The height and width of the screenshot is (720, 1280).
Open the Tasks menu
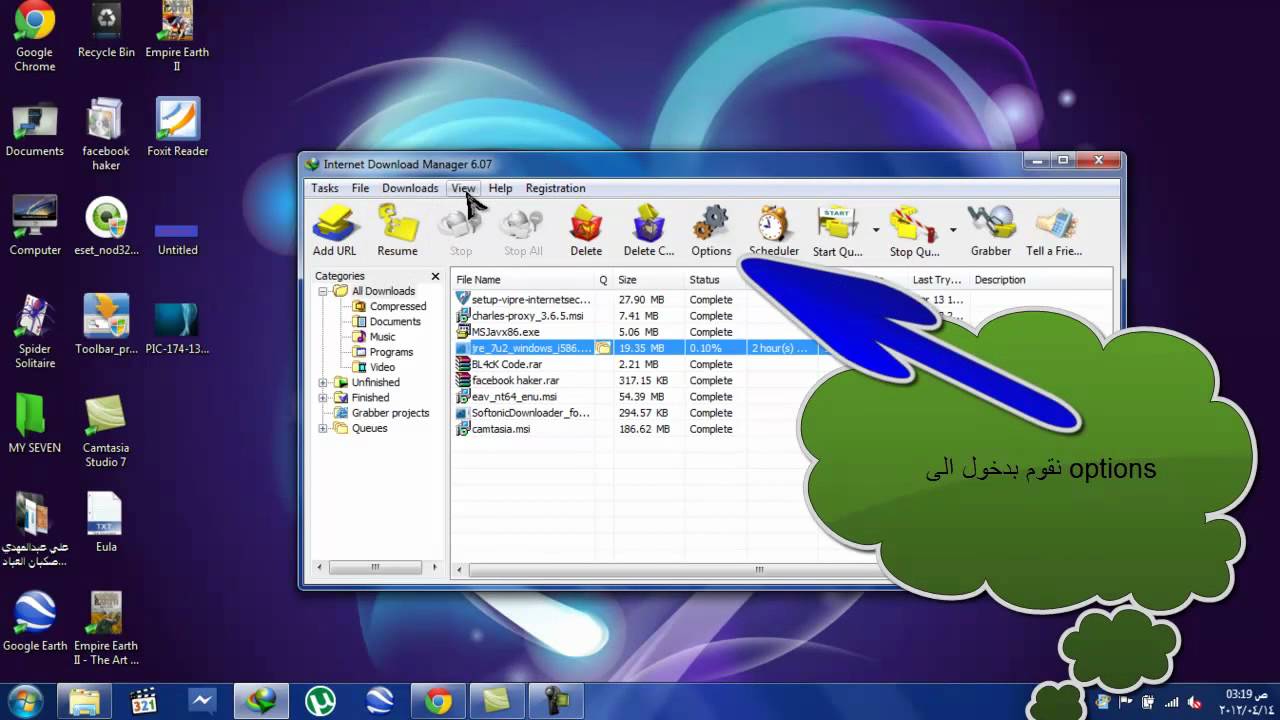pos(324,188)
